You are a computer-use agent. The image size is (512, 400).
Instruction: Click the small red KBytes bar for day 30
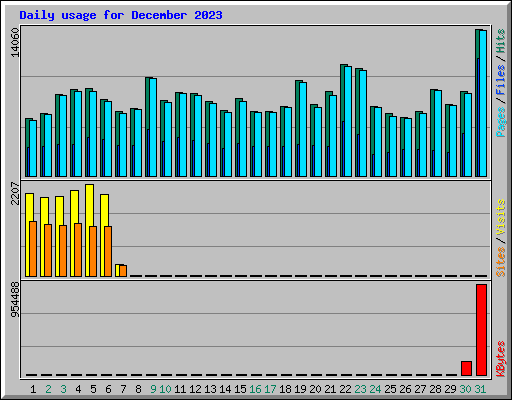466,368
